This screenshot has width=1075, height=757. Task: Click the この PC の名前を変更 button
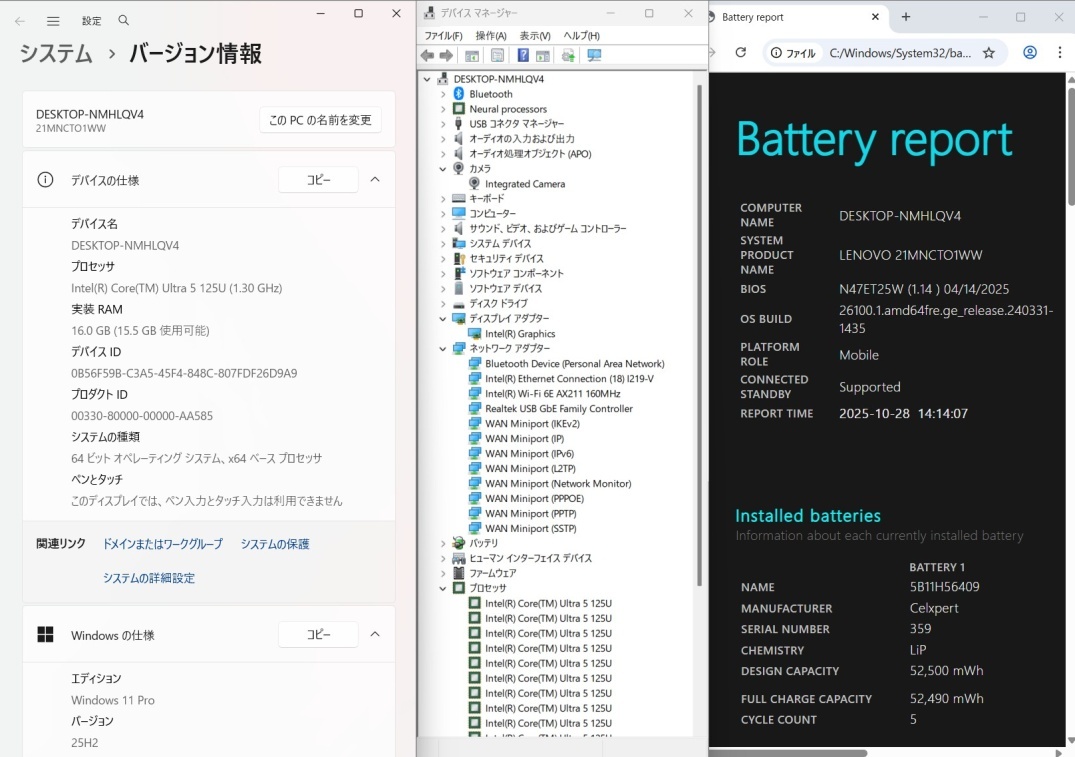point(320,120)
